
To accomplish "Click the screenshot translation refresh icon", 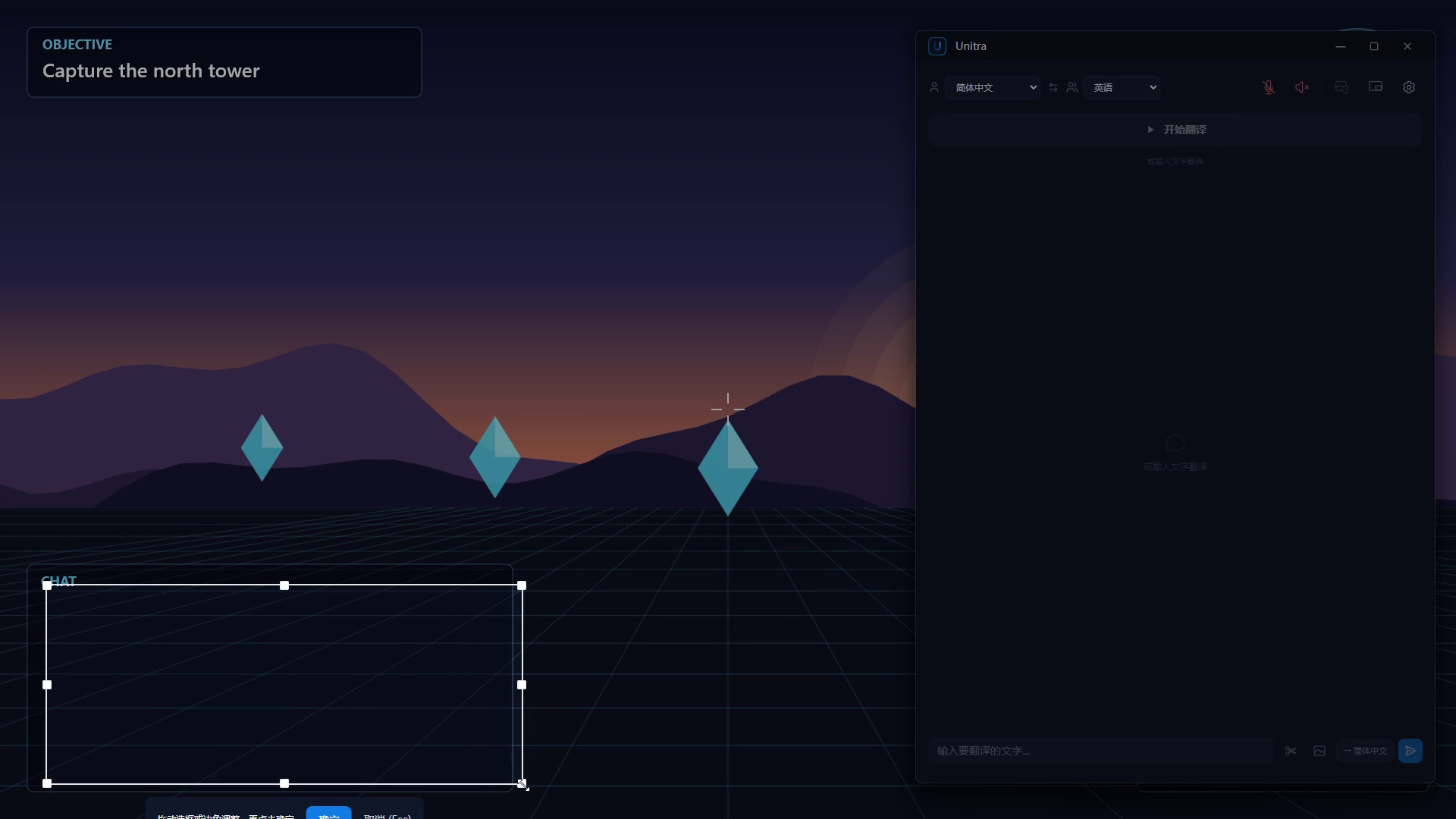I will pos(1341,87).
